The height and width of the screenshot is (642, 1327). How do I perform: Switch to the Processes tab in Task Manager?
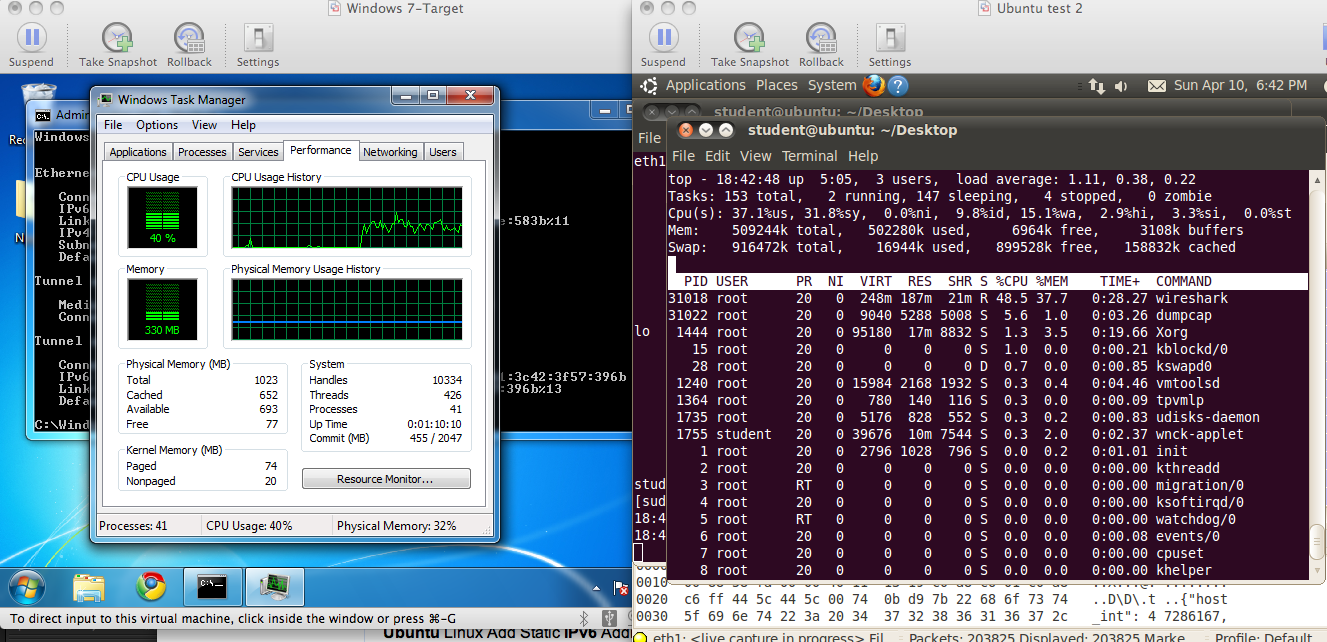[202, 152]
